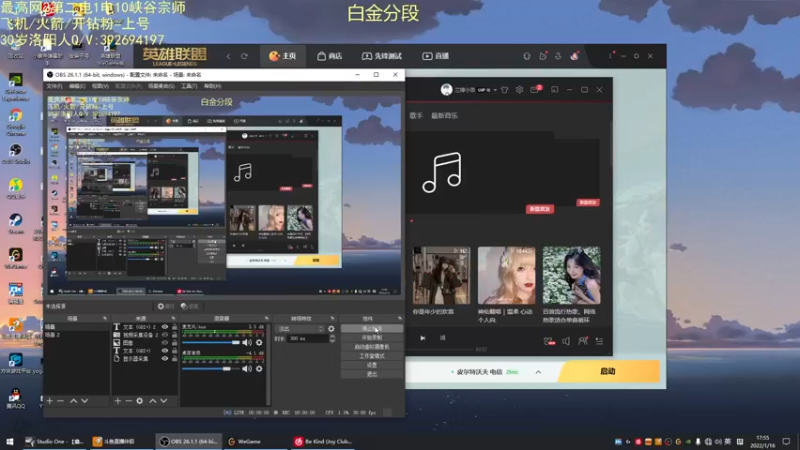This screenshot has width=800, height=450.
Task: Click 开始录制 button in OBS controls
Action: (372, 338)
